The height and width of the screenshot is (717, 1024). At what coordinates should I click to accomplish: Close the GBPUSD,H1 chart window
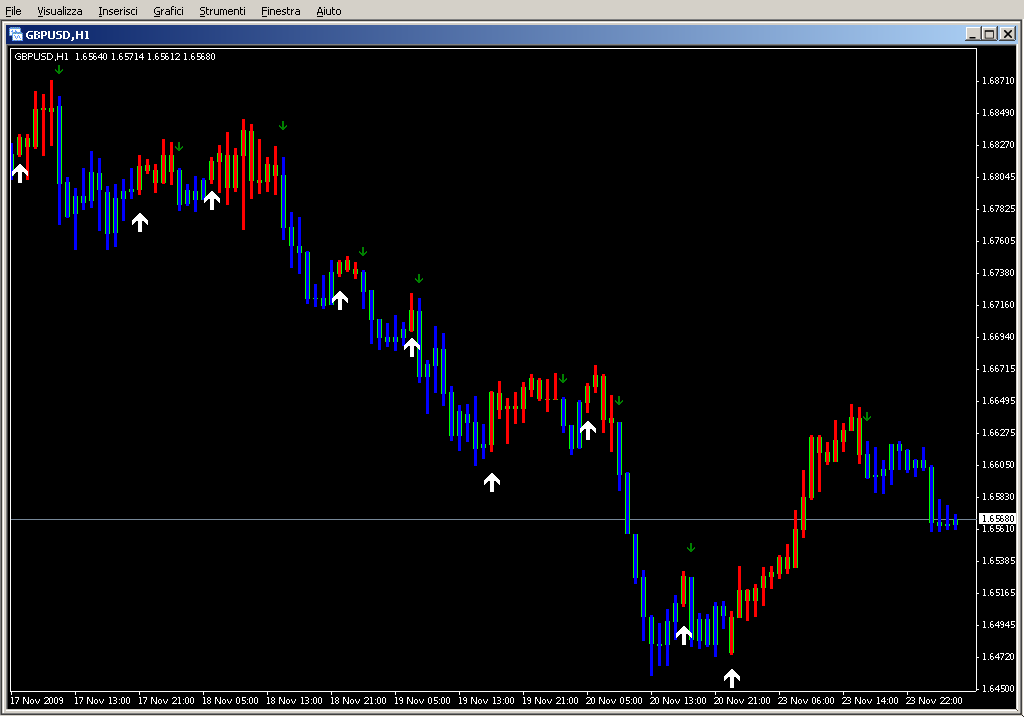pos(1008,34)
